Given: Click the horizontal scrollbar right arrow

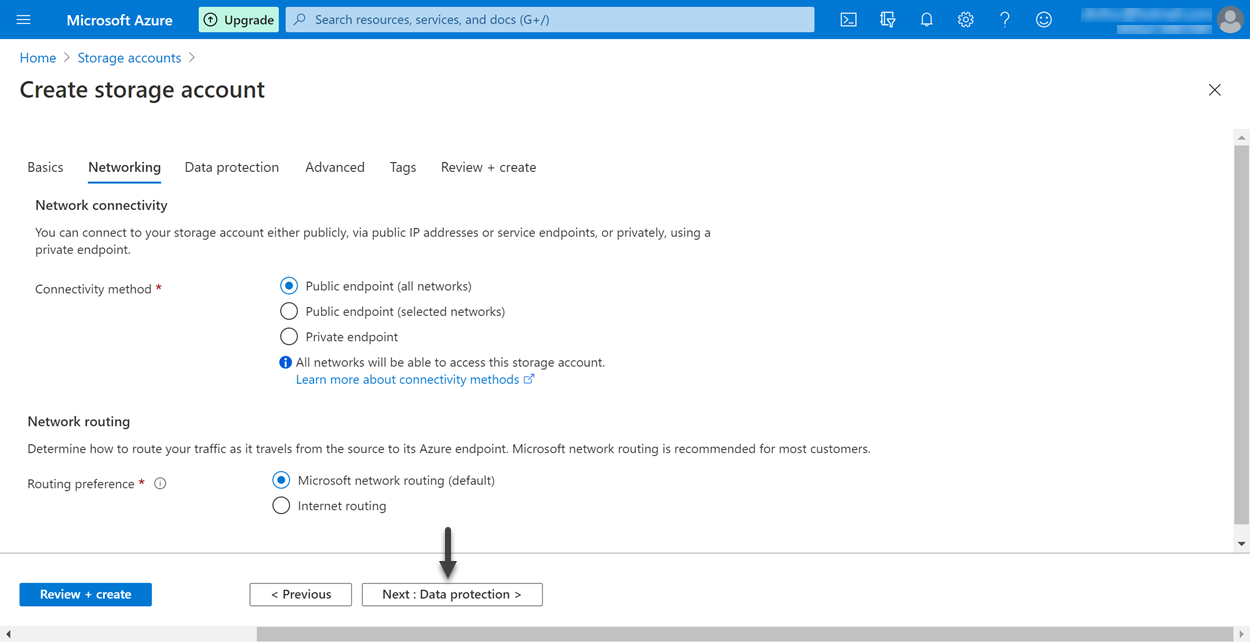Looking at the screenshot, I should click(1241, 634).
